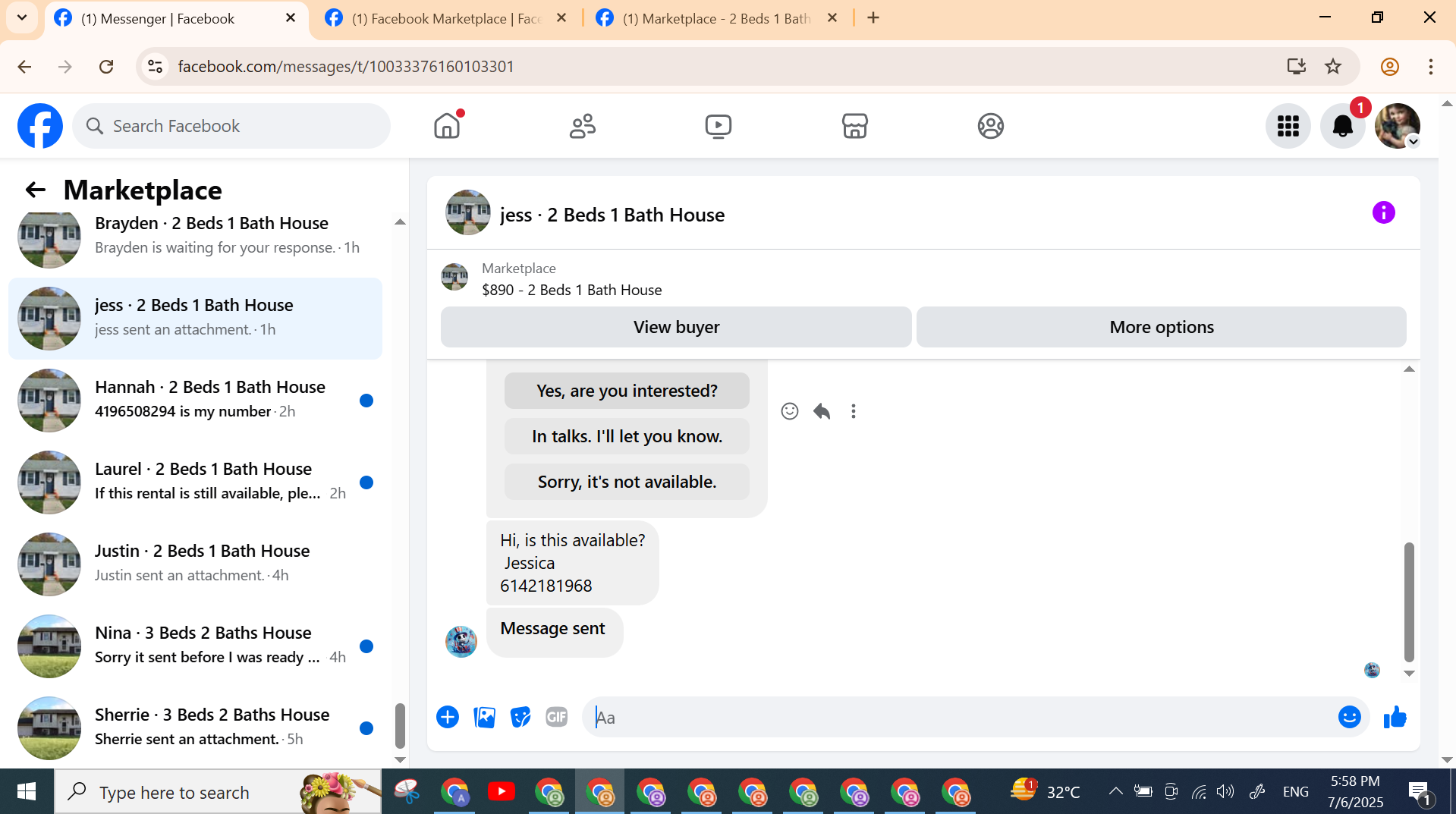Image resolution: width=1456 pixels, height=814 pixels.
Task: Select 'In talks. I'll let you know.' reply
Action: pos(627,436)
